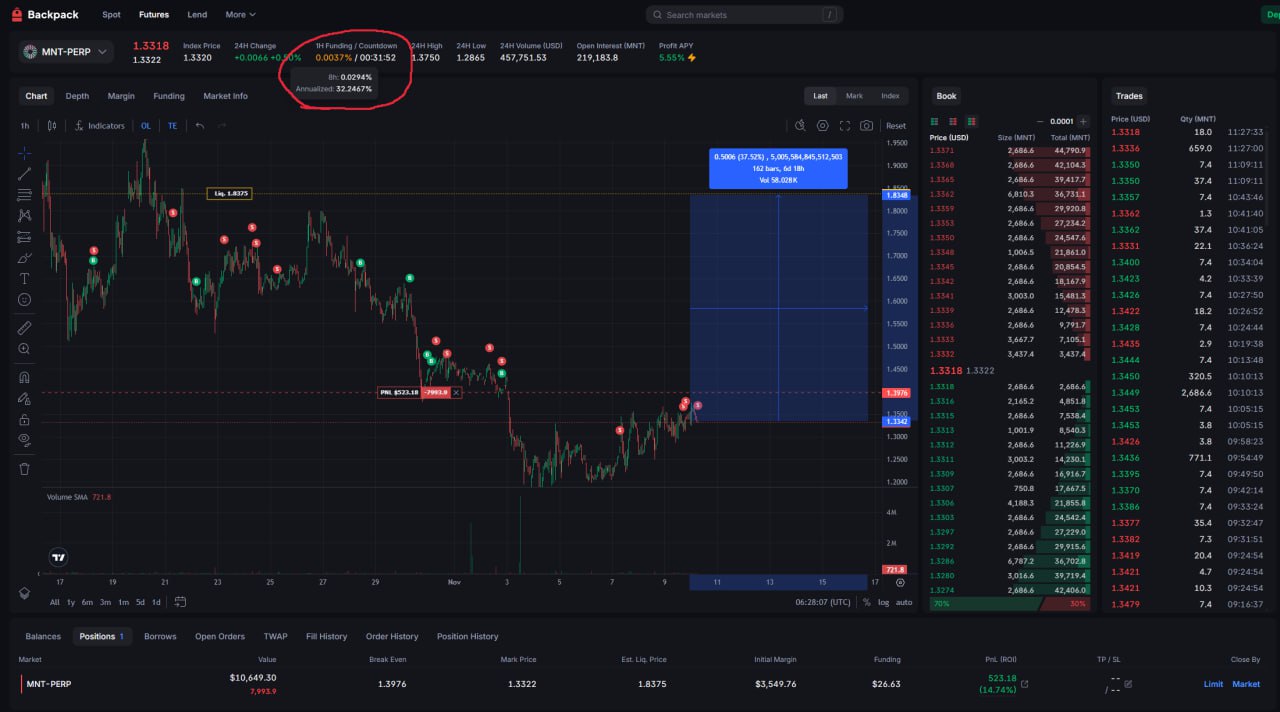Select the text annotation tool

[x=24, y=279]
